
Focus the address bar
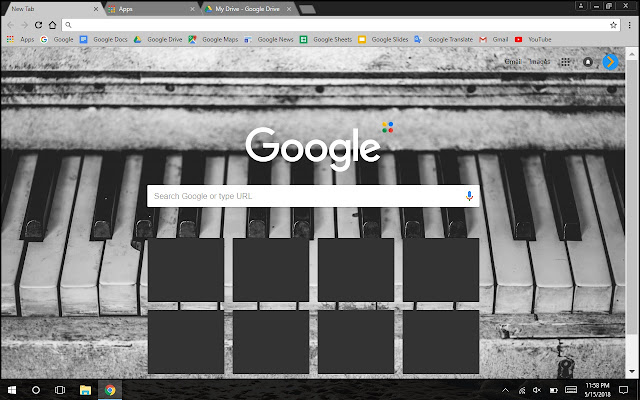(x=341, y=25)
